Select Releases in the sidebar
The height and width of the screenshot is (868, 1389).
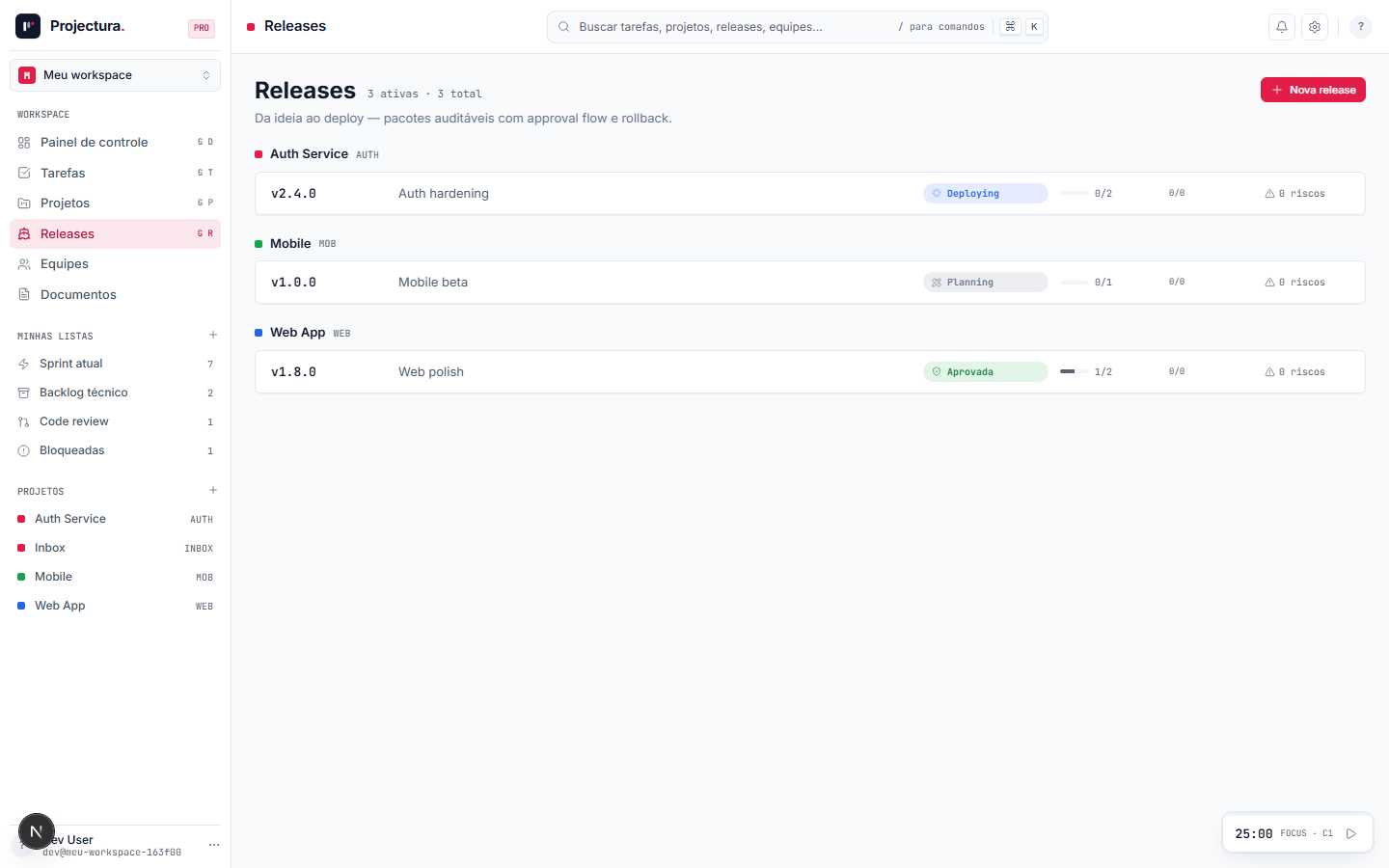coord(115,233)
